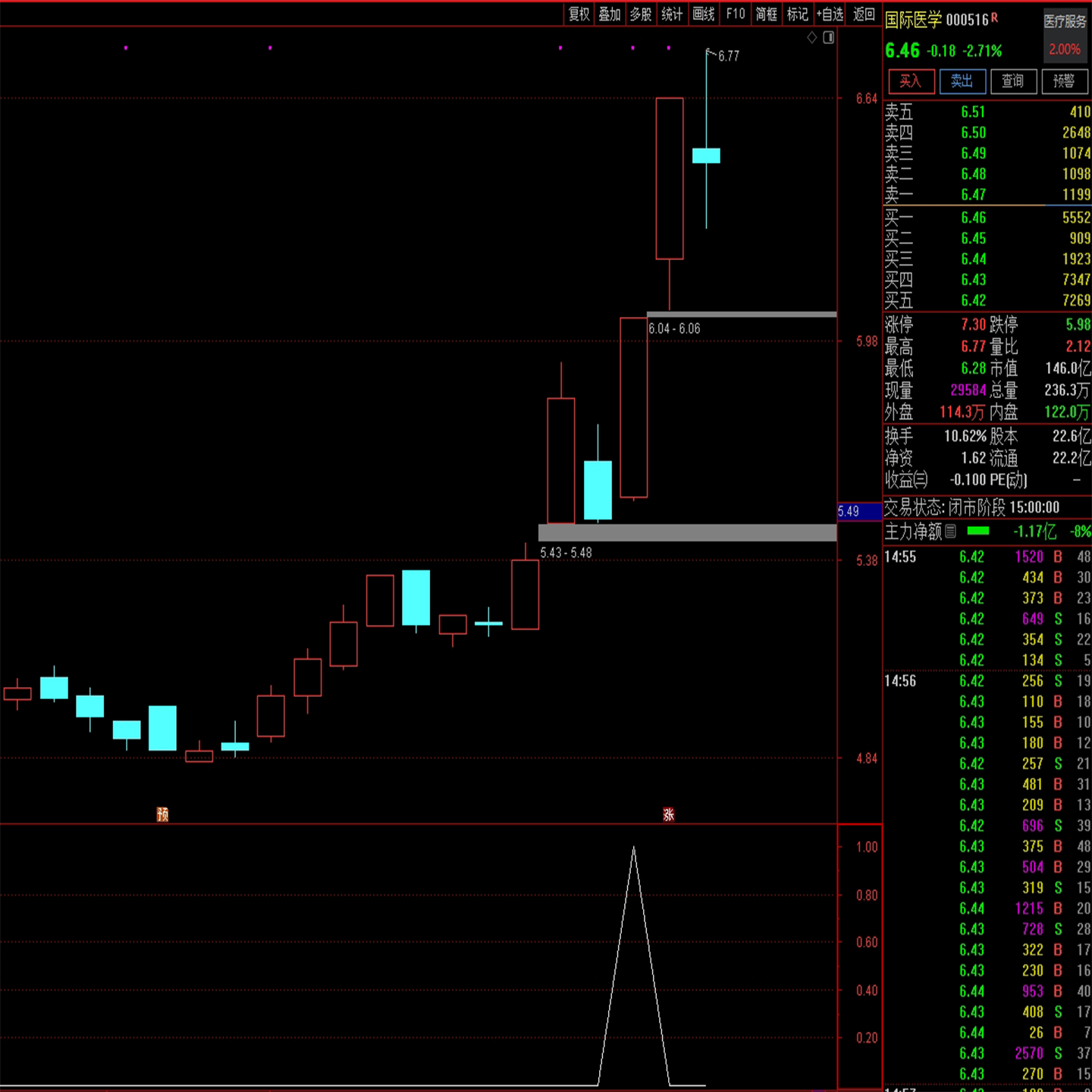Switch to 简框 layout
This screenshot has width=1092, height=1092.
click(767, 14)
